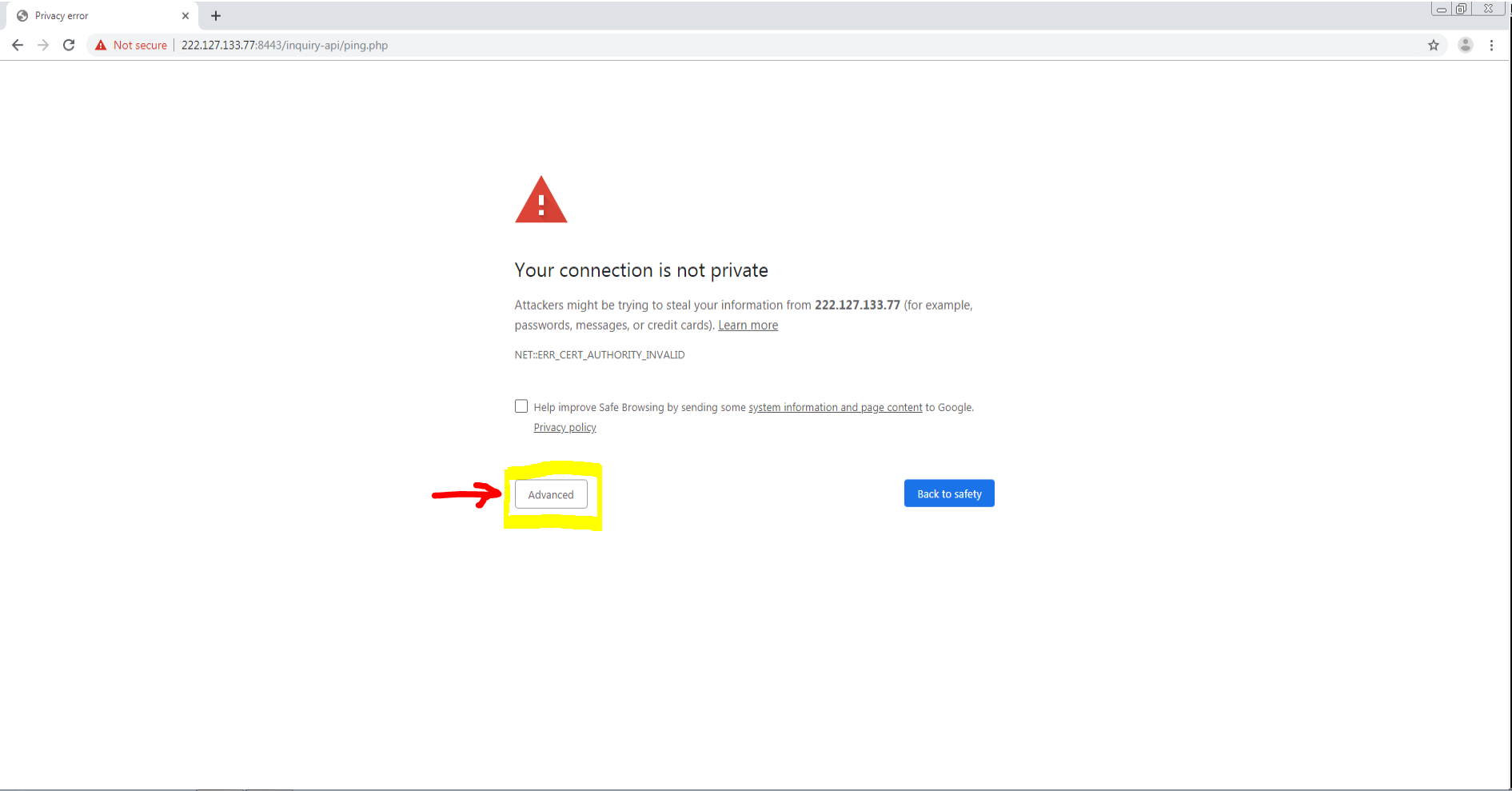
Task: Open the Learn more link
Action: coord(748,326)
